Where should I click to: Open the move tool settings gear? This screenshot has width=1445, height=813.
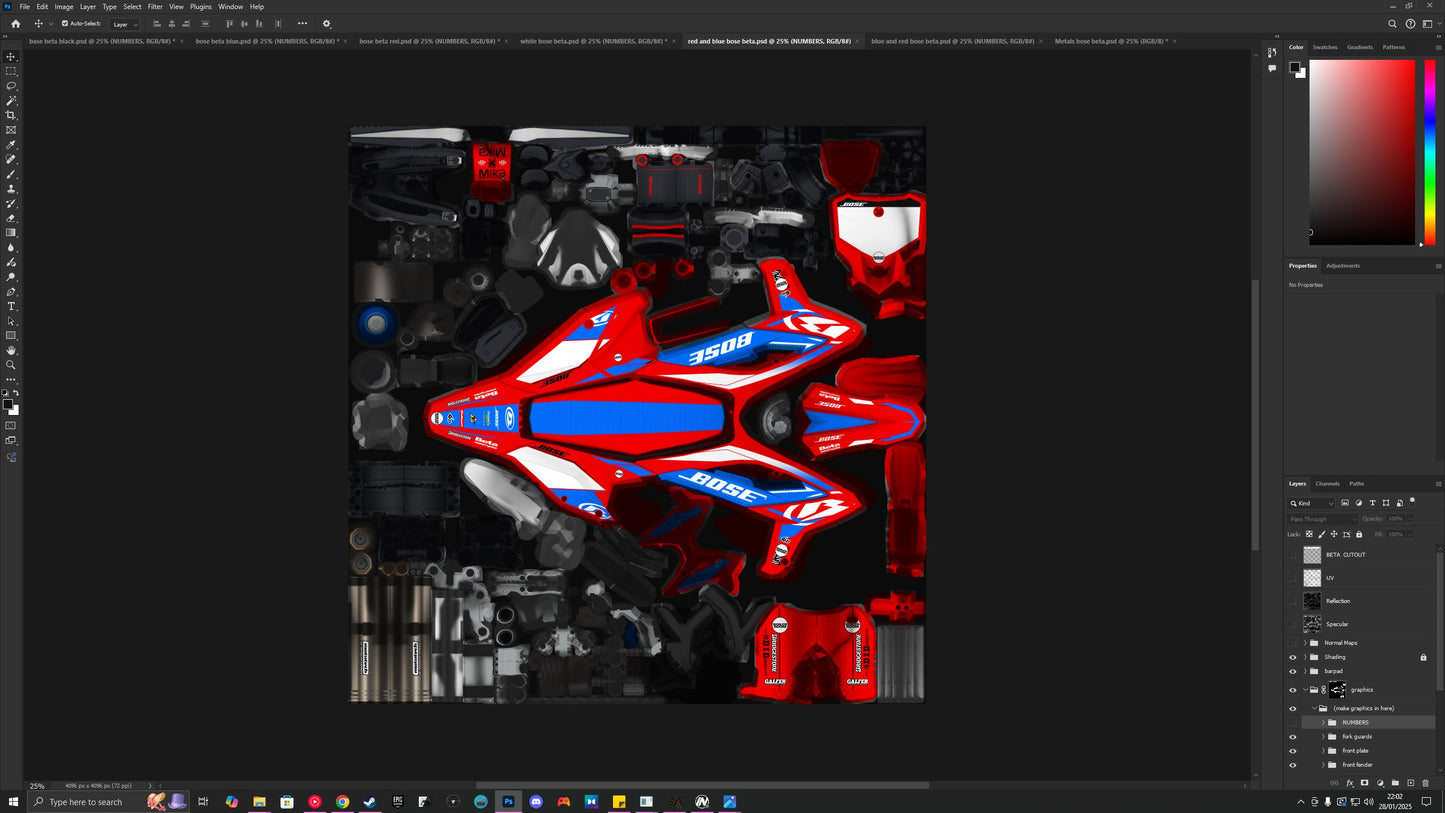[x=326, y=24]
